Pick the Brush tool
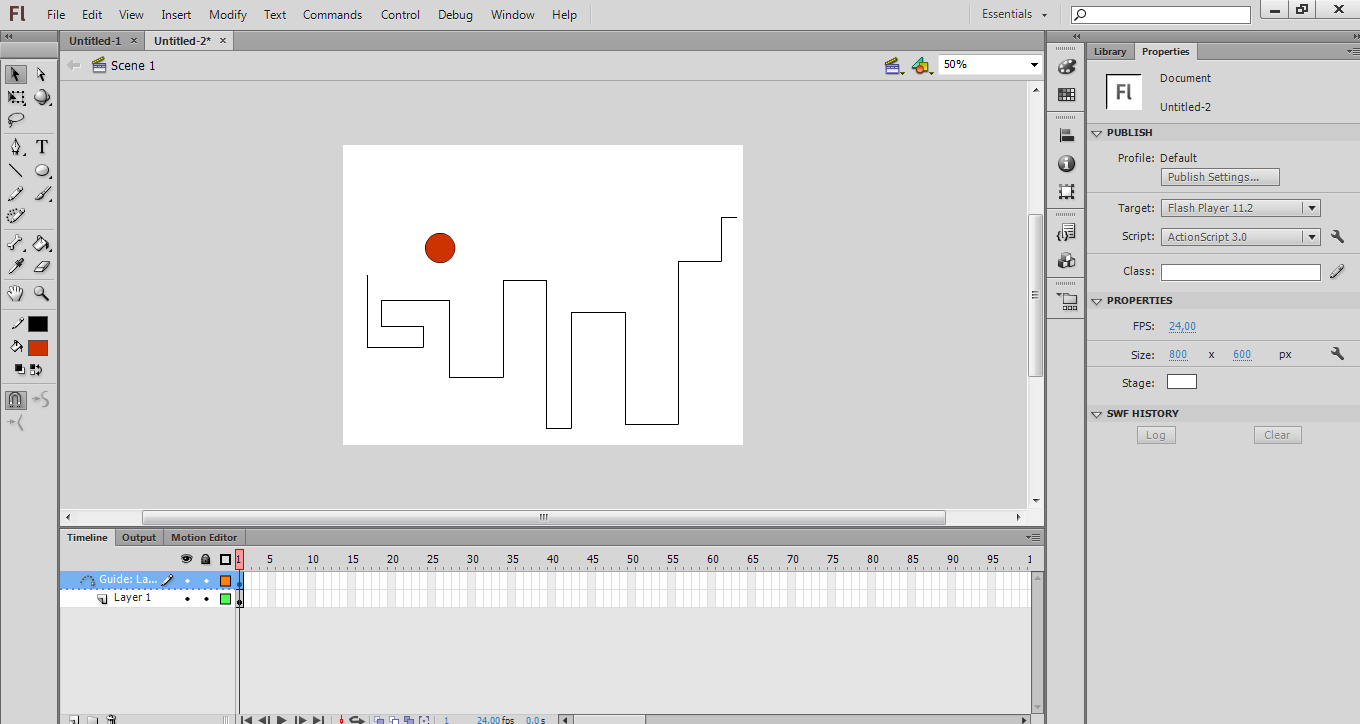Screen dimensions: 1360x724 (x=40, y=194)
